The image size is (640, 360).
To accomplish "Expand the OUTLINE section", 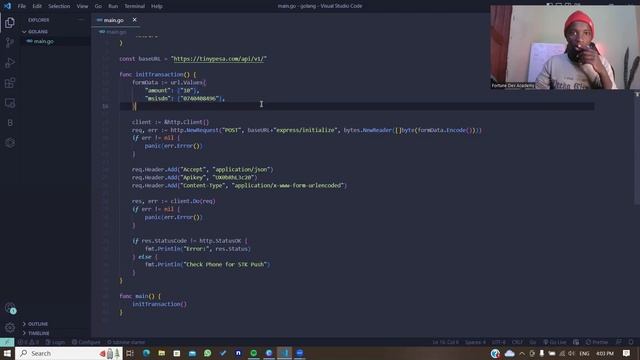I will click(38, 324).
